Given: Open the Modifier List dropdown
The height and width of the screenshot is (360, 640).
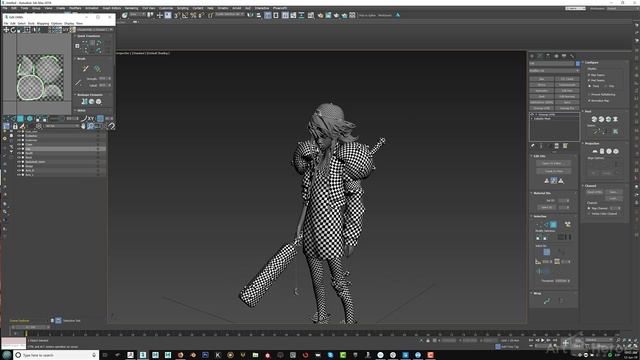Looking at the screenshot, I should 554,71.
